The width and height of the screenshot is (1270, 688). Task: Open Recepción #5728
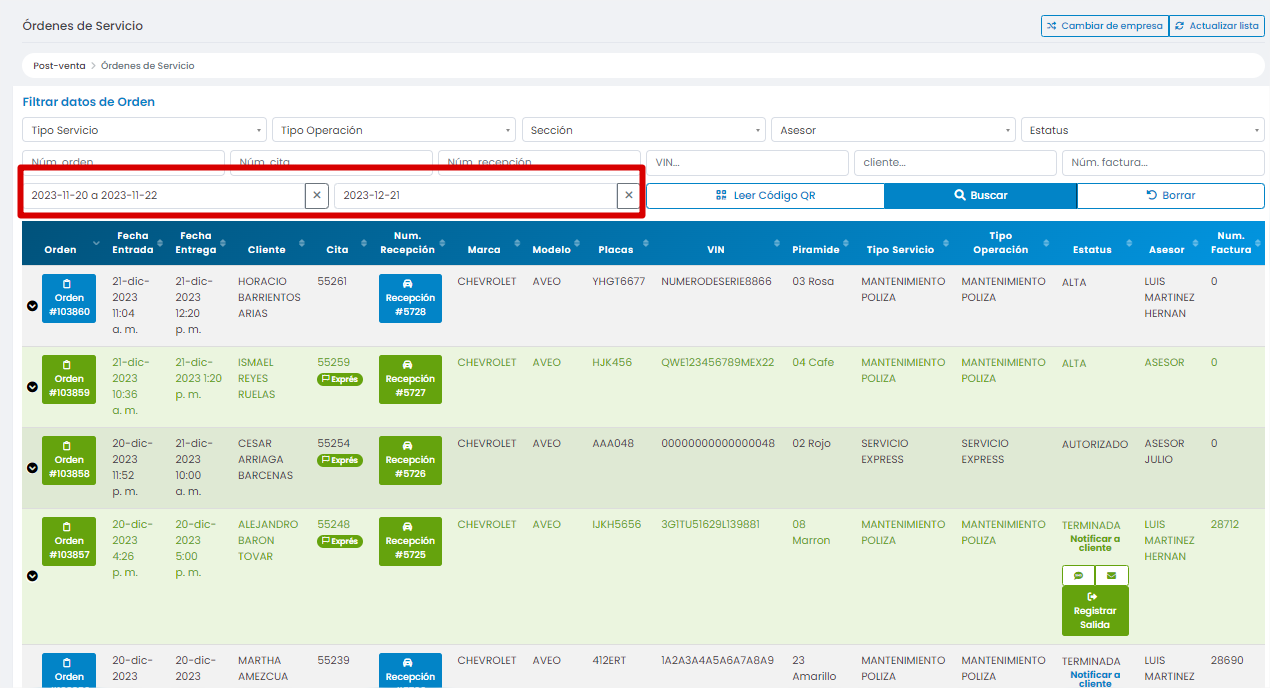click(410, 298)
